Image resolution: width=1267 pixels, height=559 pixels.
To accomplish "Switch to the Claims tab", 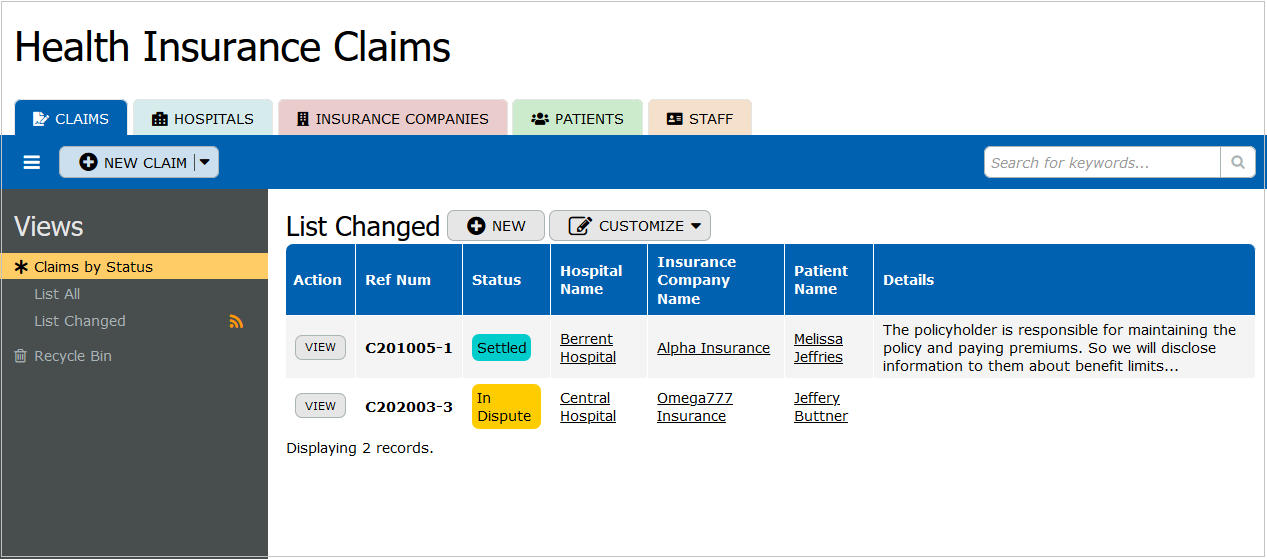I will click(71, 119).
